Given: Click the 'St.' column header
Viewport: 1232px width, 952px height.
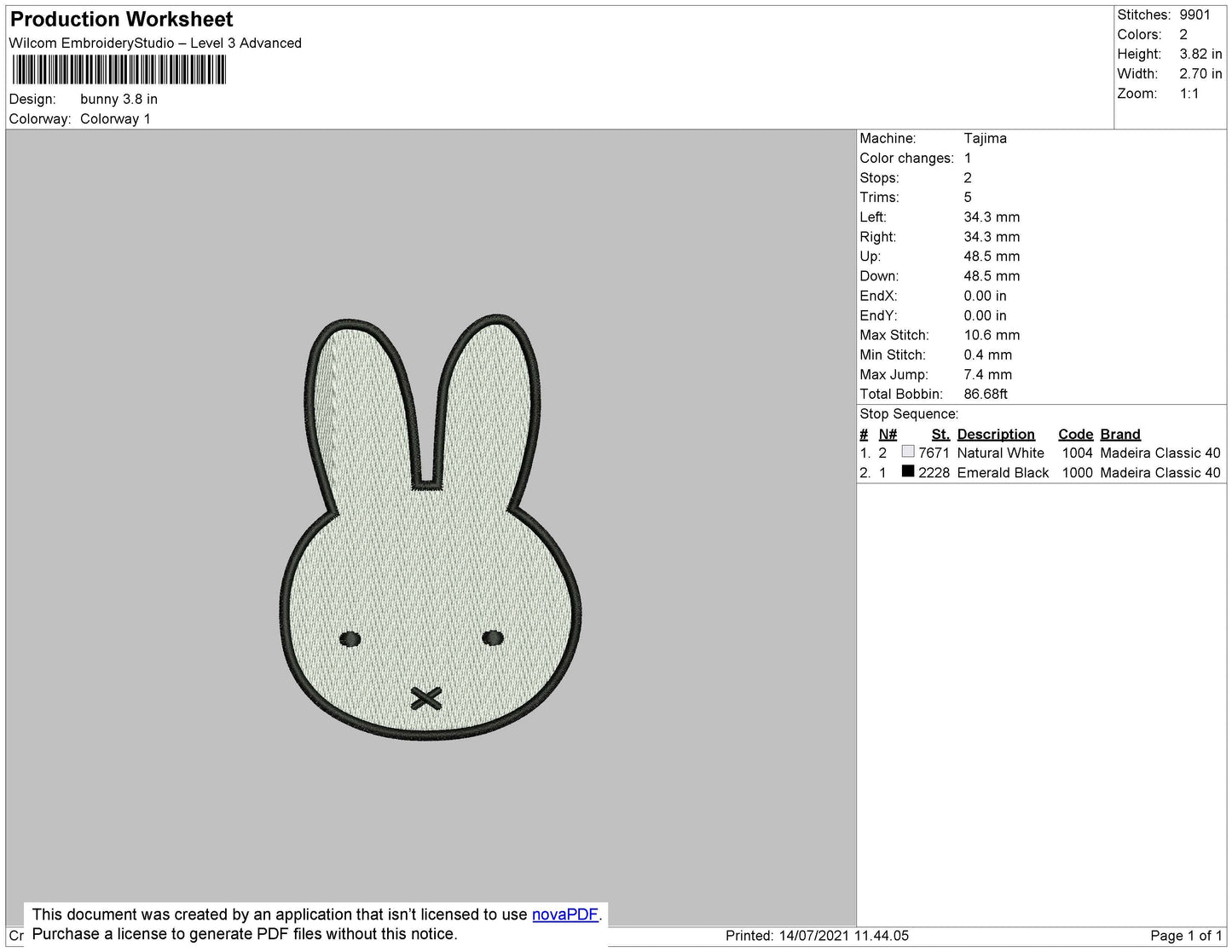Looking at the screenshot, I should tap(940, 434).
